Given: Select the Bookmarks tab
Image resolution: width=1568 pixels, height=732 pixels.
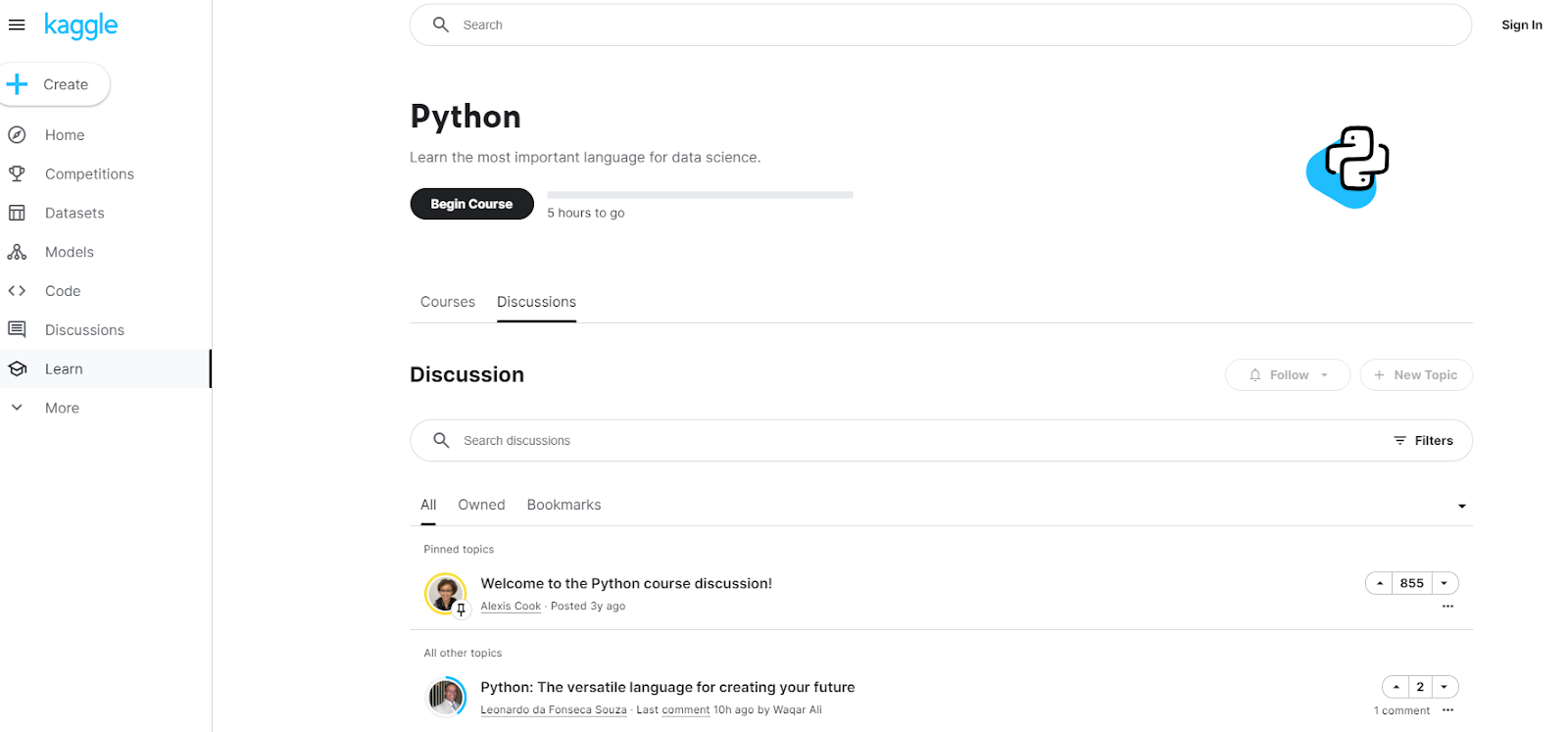Looking at the screenshot, I should 563,505.
